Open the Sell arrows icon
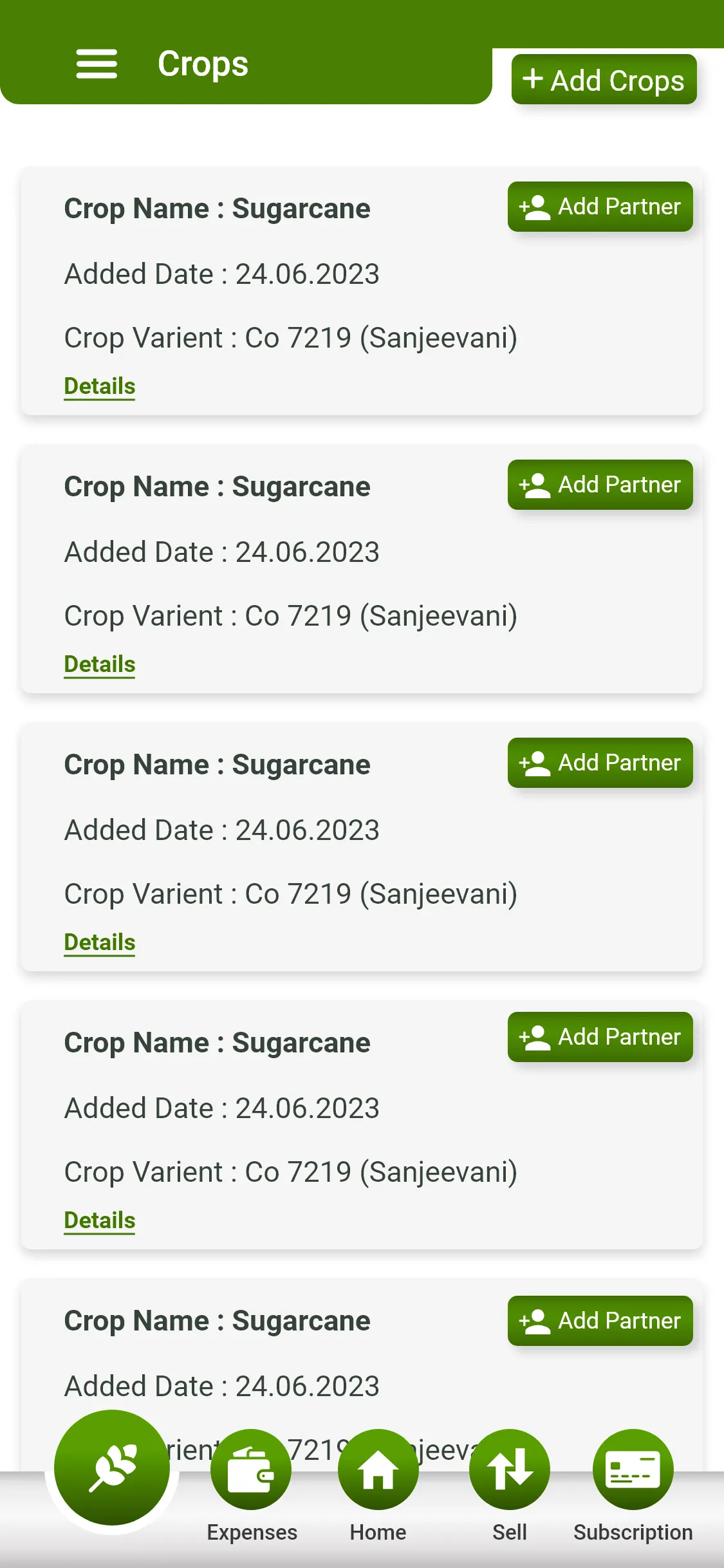 [x=509, y=1470]
